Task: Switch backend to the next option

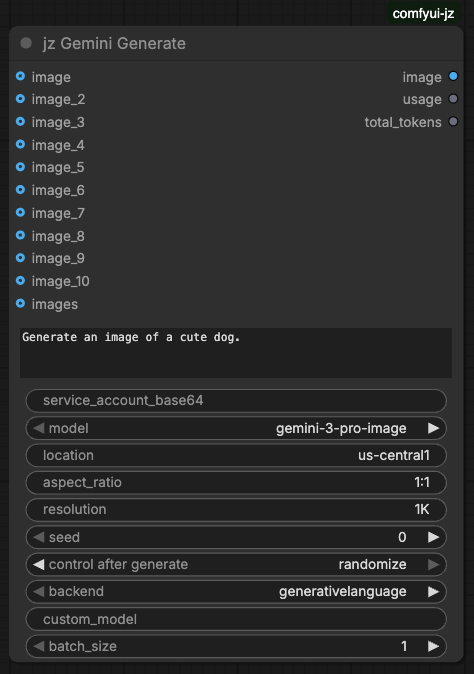Action: tap(433, 591)
